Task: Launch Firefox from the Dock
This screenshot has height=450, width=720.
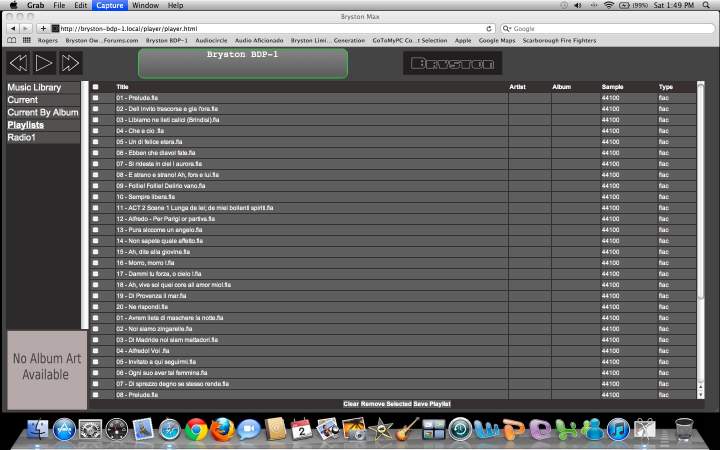Action: [222, 430]
